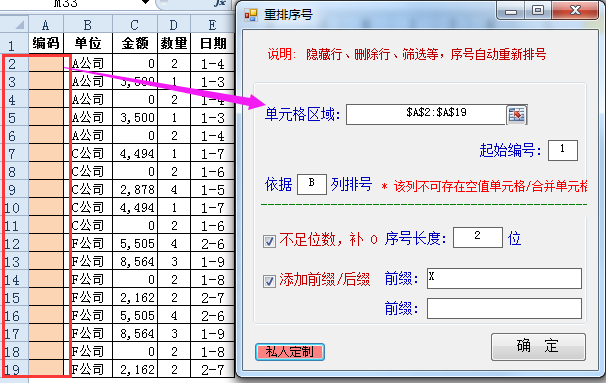
Task: Click the quantity 4 in row 9
Action: (174, 189)
